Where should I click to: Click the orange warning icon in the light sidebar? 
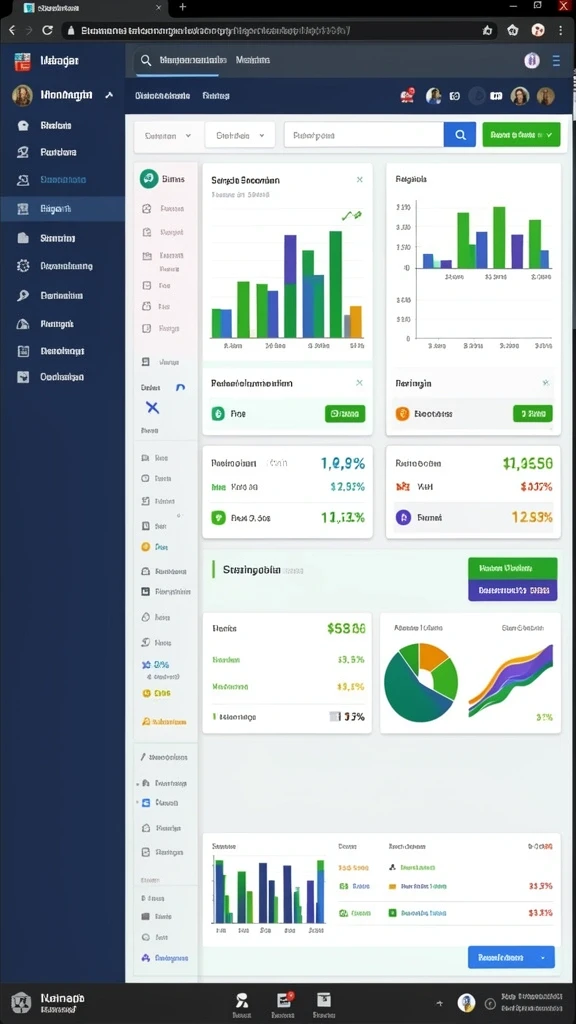pos(146,722)
